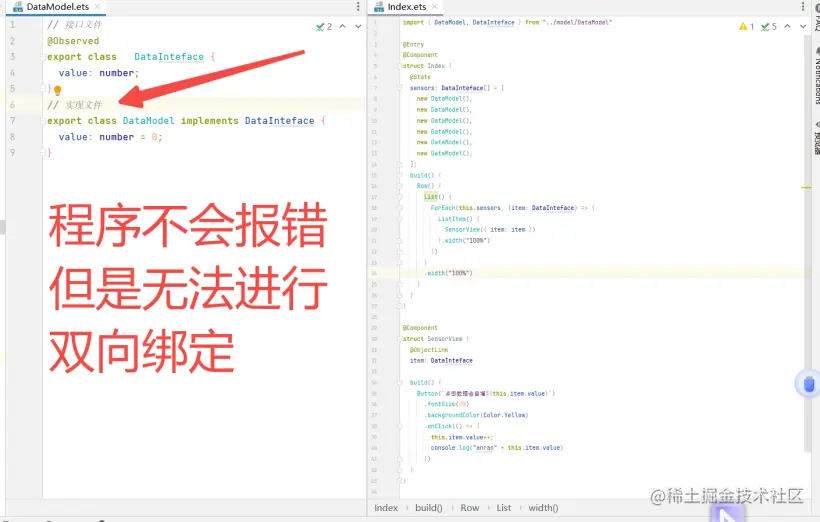Open typo inspection count 2 in DataModel.ets
Viewport: 820px width, 522px height.
pos(324,26)
